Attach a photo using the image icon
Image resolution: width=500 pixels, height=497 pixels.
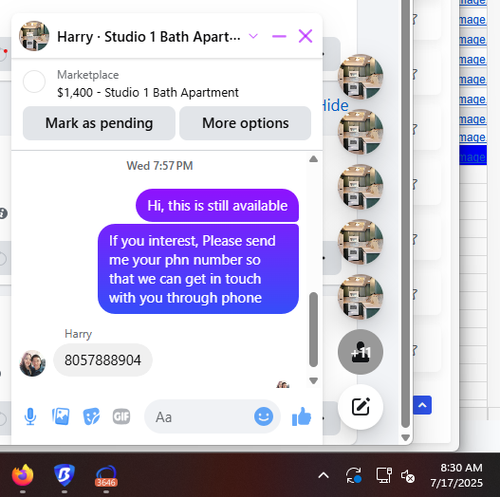pos(61,417)
